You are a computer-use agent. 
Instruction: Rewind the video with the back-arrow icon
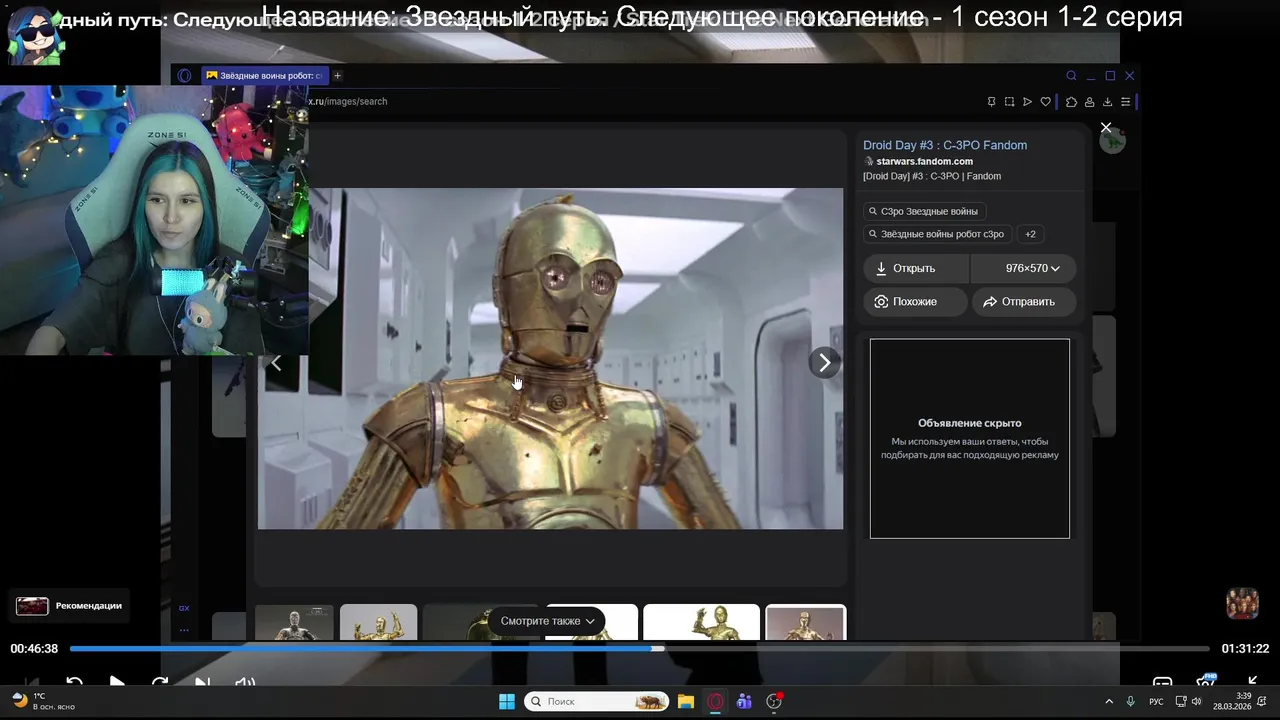74,683
